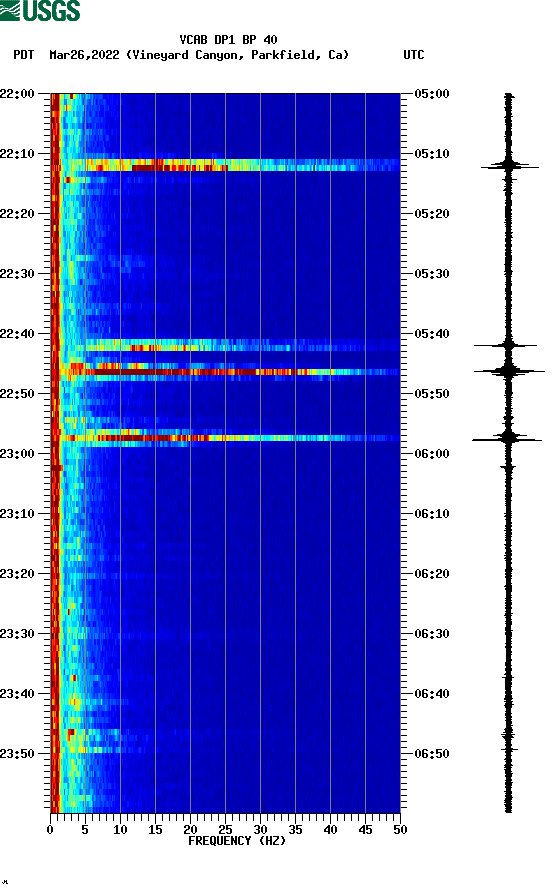Click the '05:00' UTC time label
This screenshot has width=552, height=893.
click(432, 93)
